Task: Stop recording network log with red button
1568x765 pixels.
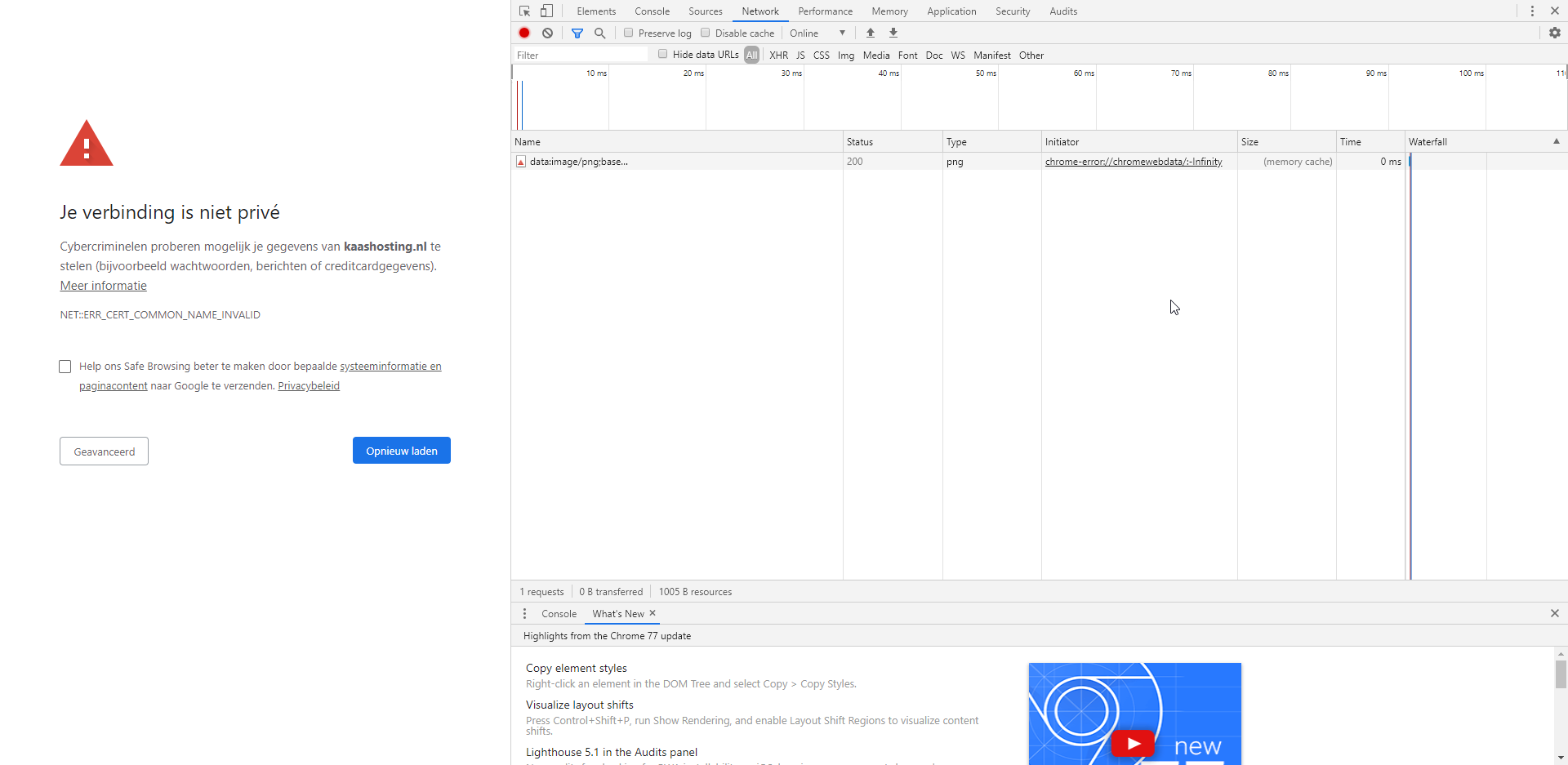Action: [524, 33]
